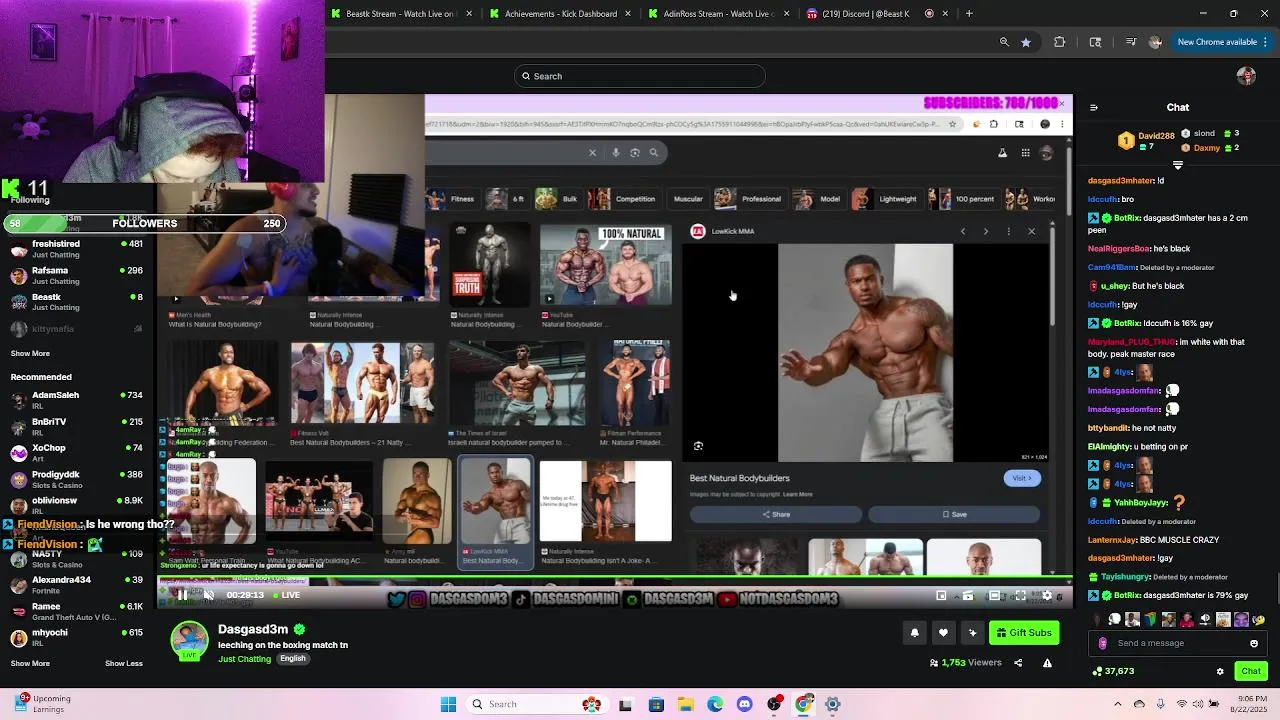The width and height of the screenshot is (1280, 720).
Task: Click the 37,673 channel points counter
Action: click(x=1113, y=671)
